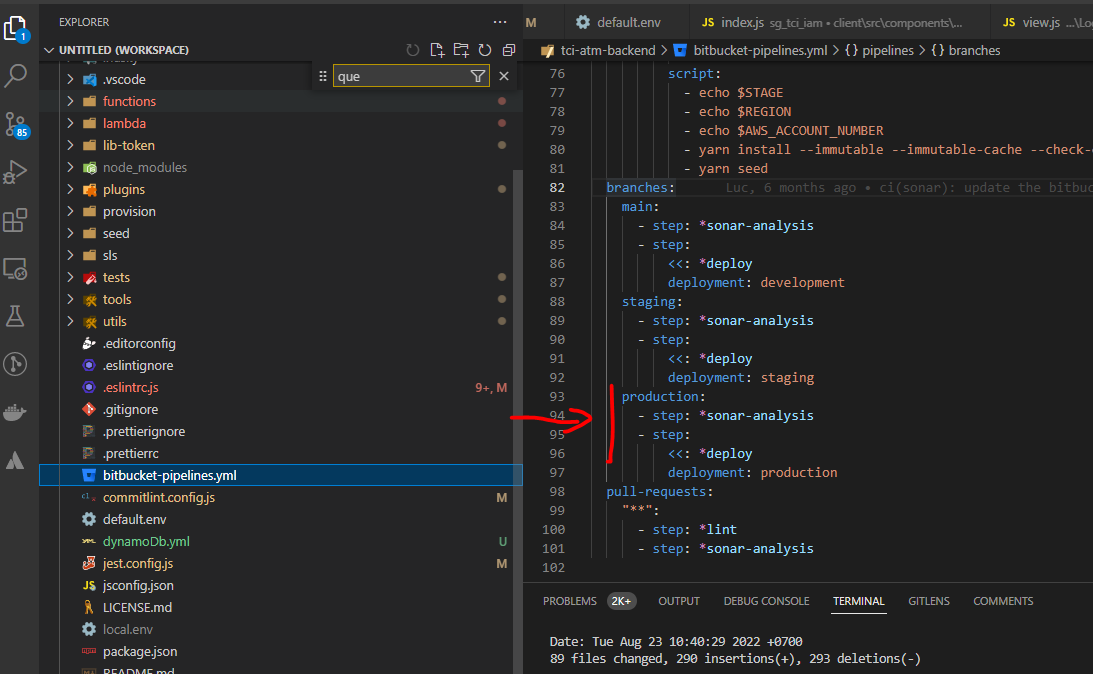Open the Search view in activity bar

click(17, 75)
